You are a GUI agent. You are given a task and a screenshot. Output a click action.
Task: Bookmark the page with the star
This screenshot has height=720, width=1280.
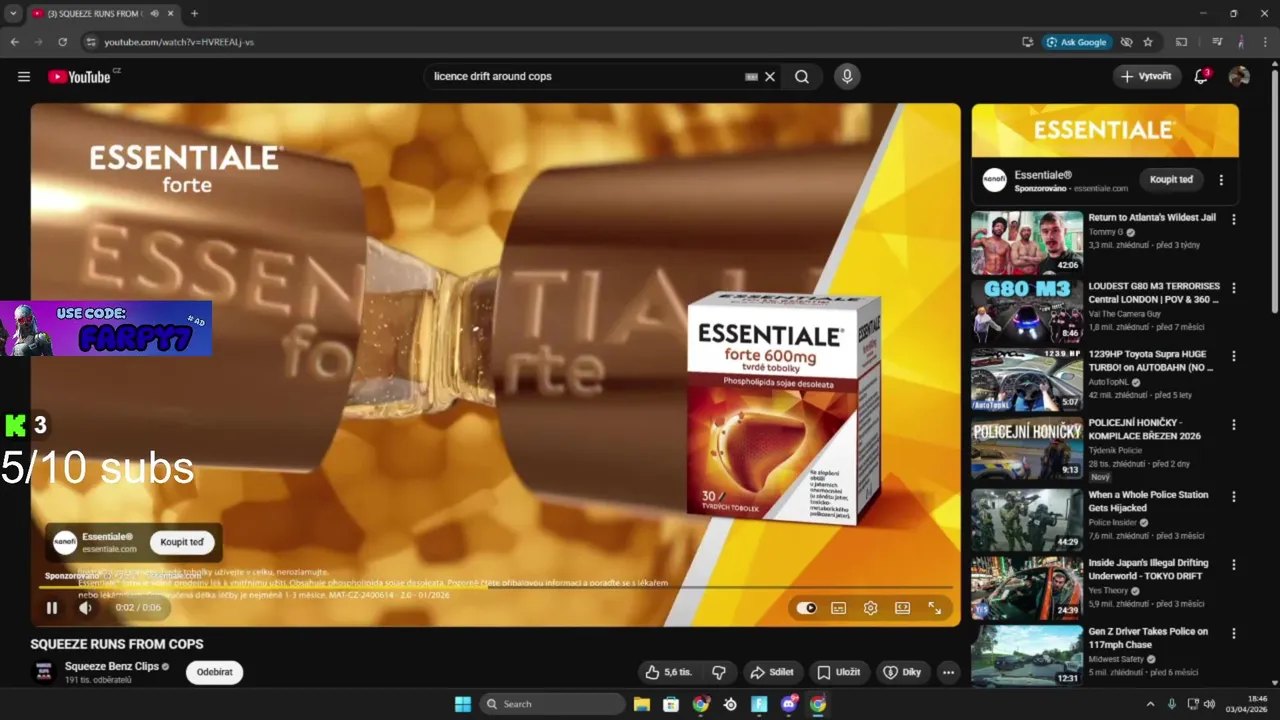pyautogui.click(x=1148, y=42)
